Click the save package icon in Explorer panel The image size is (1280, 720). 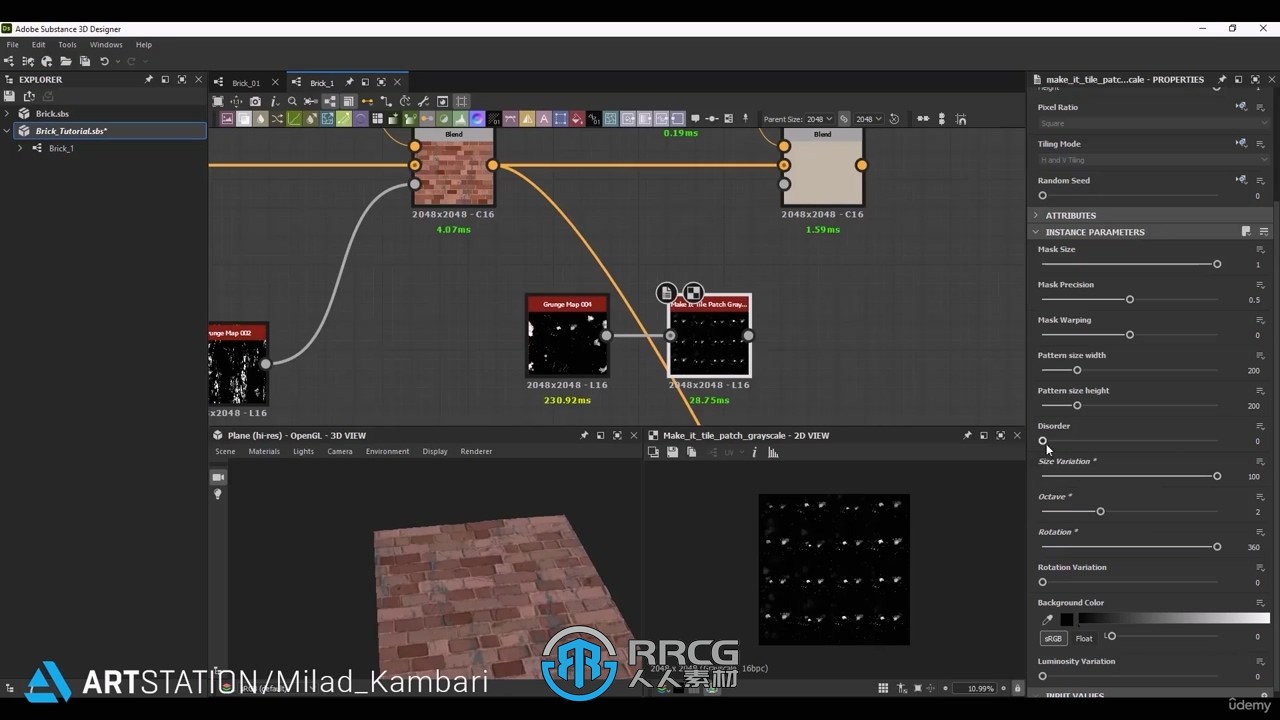pyautogui.click(x=9, y=96)
